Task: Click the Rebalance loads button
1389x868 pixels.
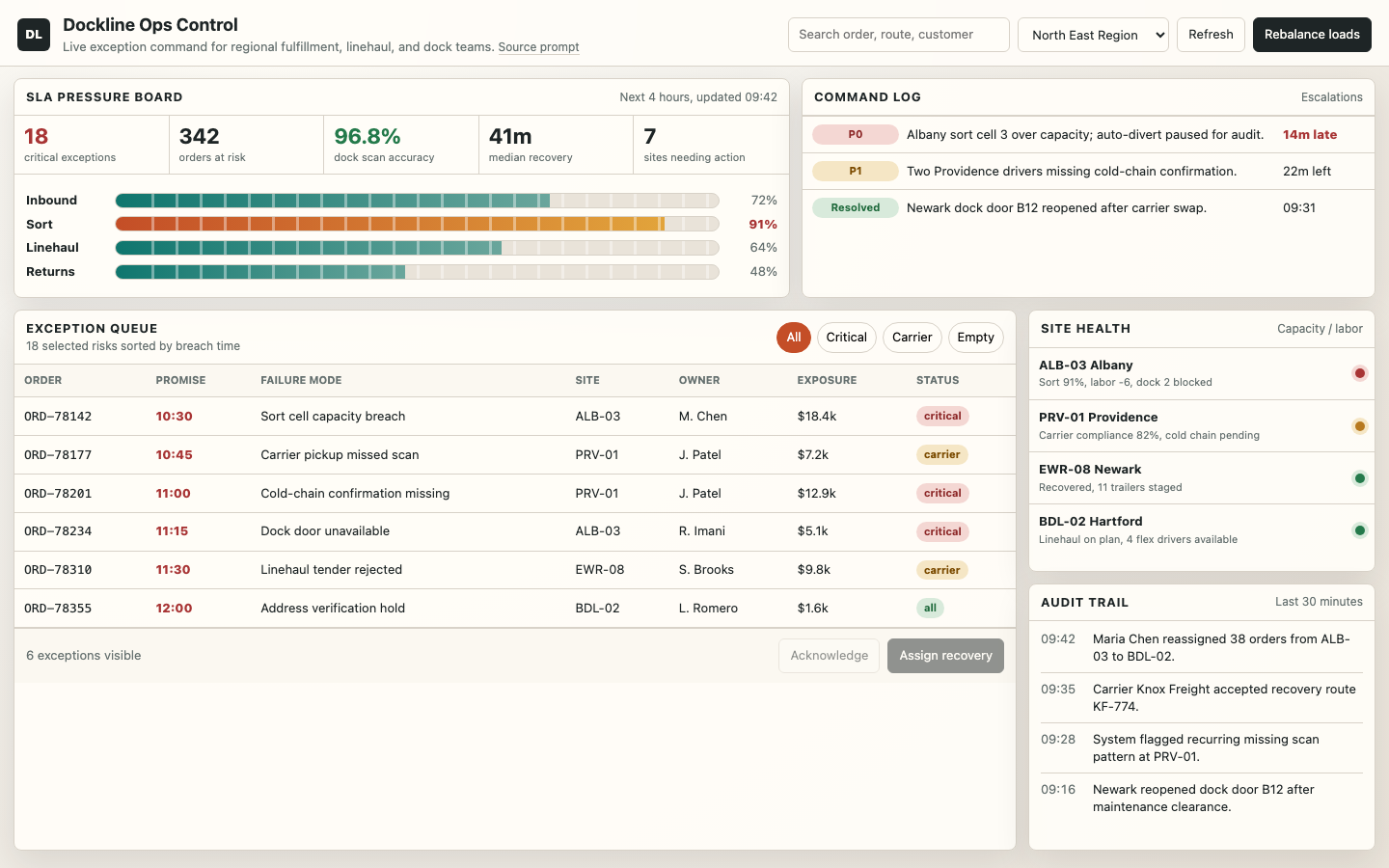Action: coord(1312,35)
